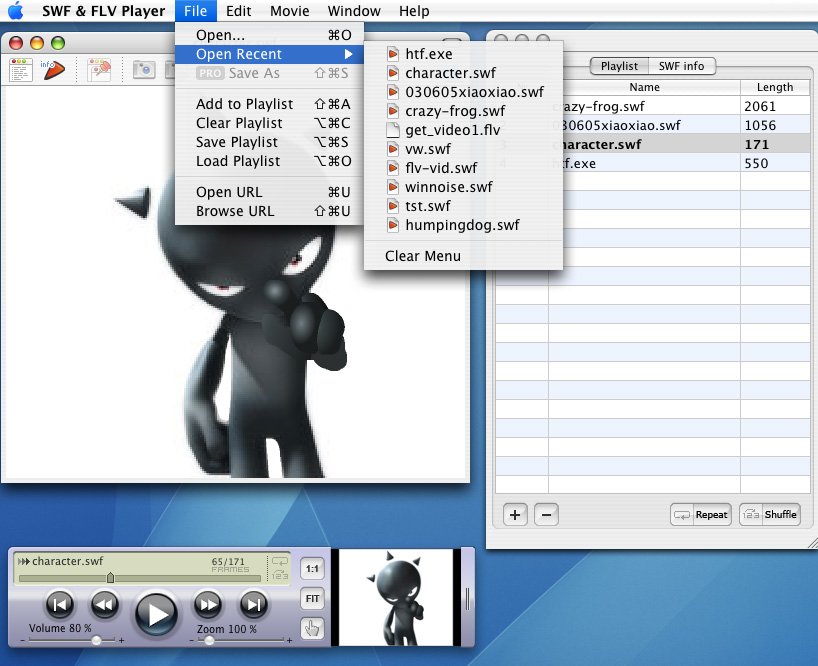Screen dimensions: 818x666
Task: Click the SWF info toolbar icon
Action: tap(52, 70)
